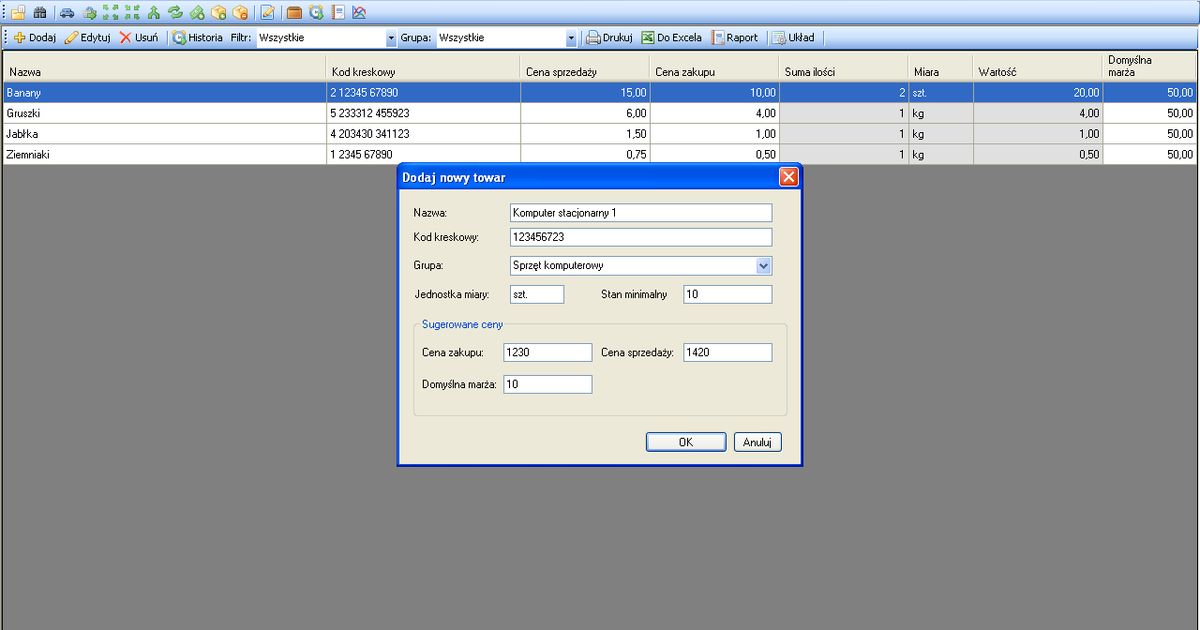
Task: Click Układ layout button
Action: click(x=793, y=38)
